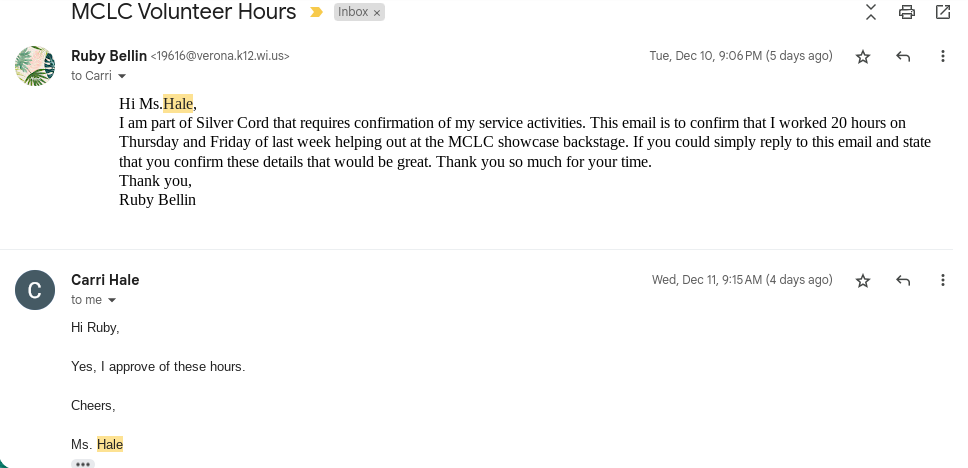Reply to Carri Hale's message
Viewport: 968px width, 468px height.
[903, 281]
